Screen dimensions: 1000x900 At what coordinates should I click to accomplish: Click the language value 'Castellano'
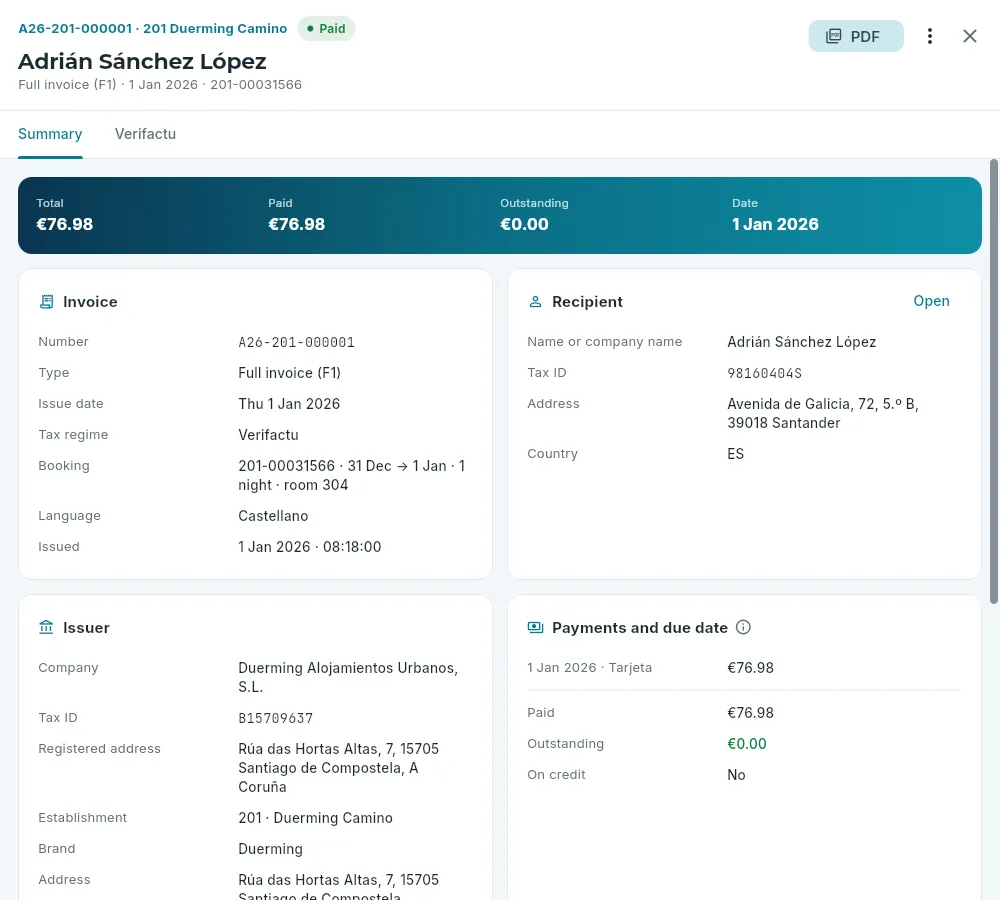click(x=273, y=516)
